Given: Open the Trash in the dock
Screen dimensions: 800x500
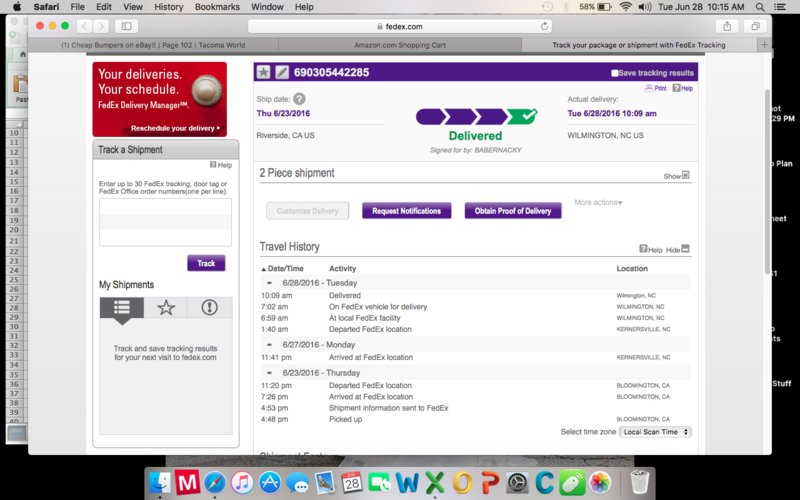Looking at the screenshot, I should click(639, 482).
